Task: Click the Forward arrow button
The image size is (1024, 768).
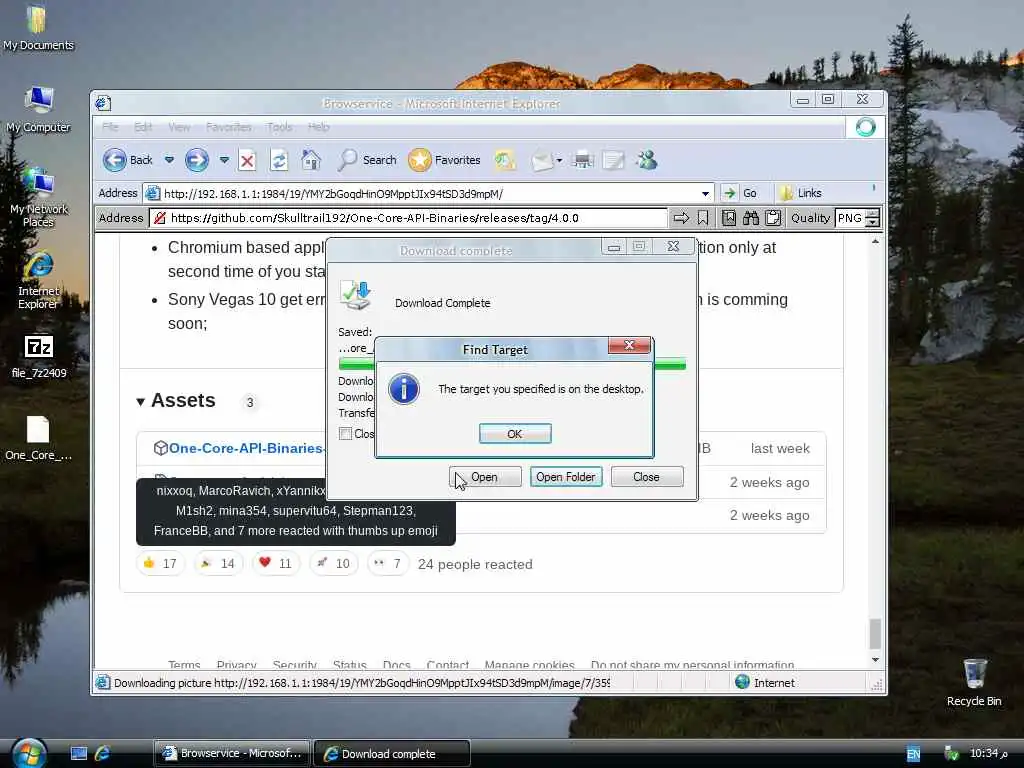Action: tap(197, 160)
